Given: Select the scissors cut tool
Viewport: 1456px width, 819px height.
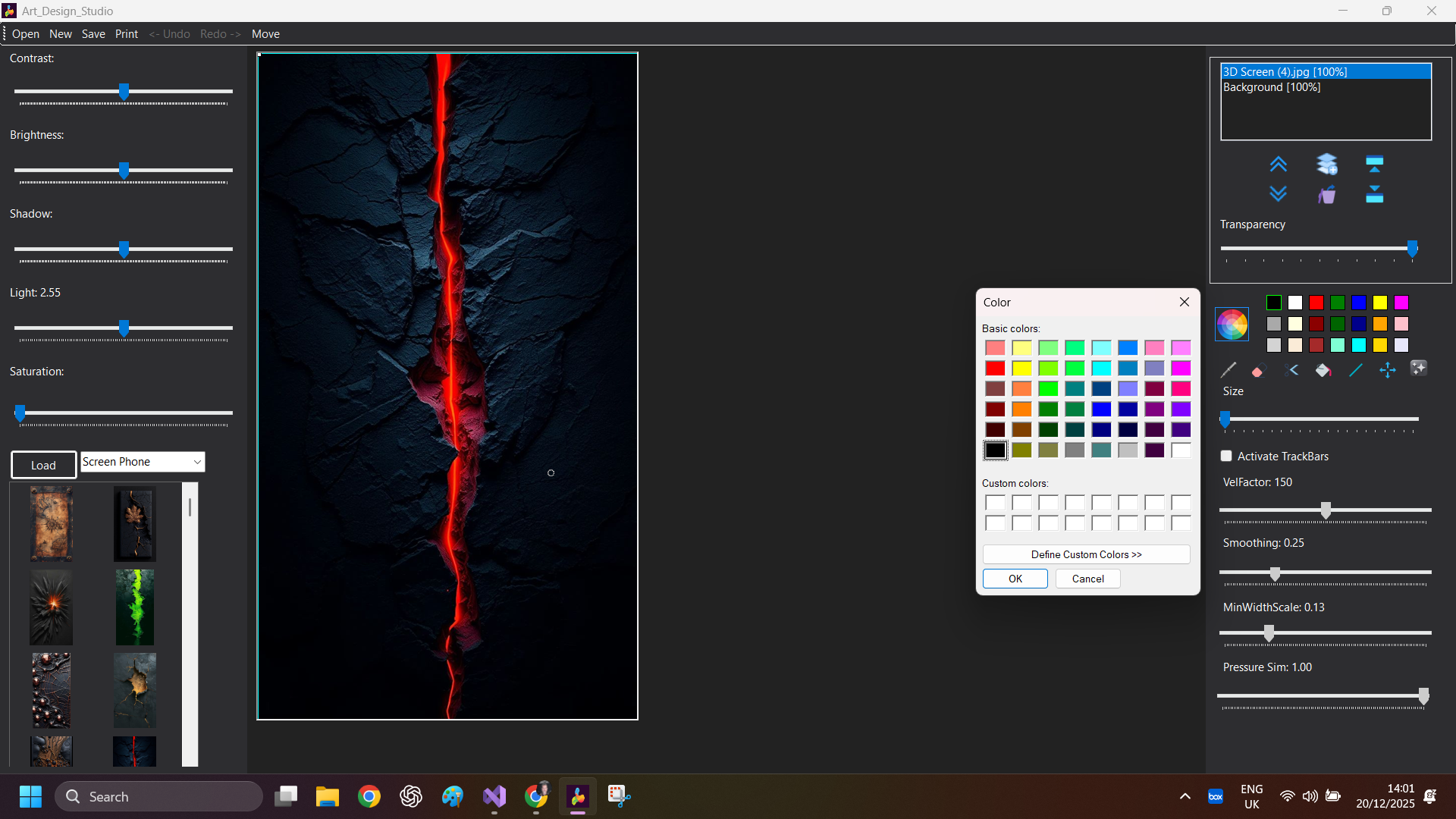Looking at the screenshot, I should pos(1292,370).
